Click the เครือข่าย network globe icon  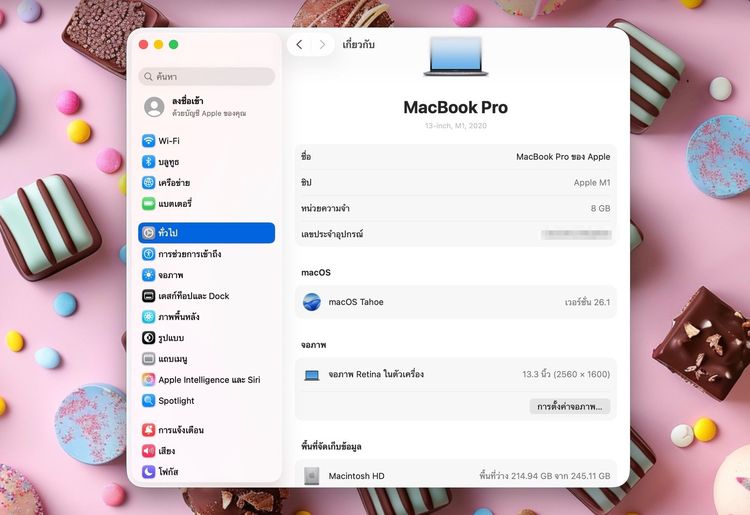(149, 183)
